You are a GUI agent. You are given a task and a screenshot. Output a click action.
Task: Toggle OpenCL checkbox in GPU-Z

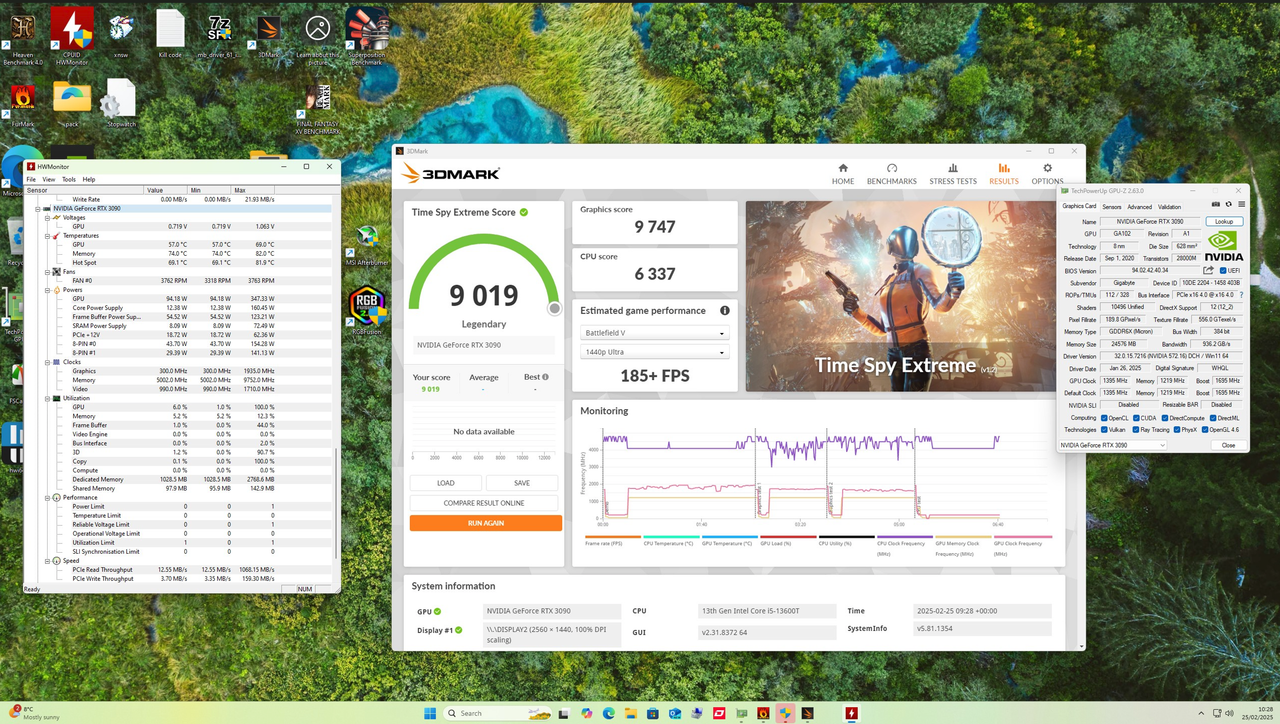click(1104, 418)
